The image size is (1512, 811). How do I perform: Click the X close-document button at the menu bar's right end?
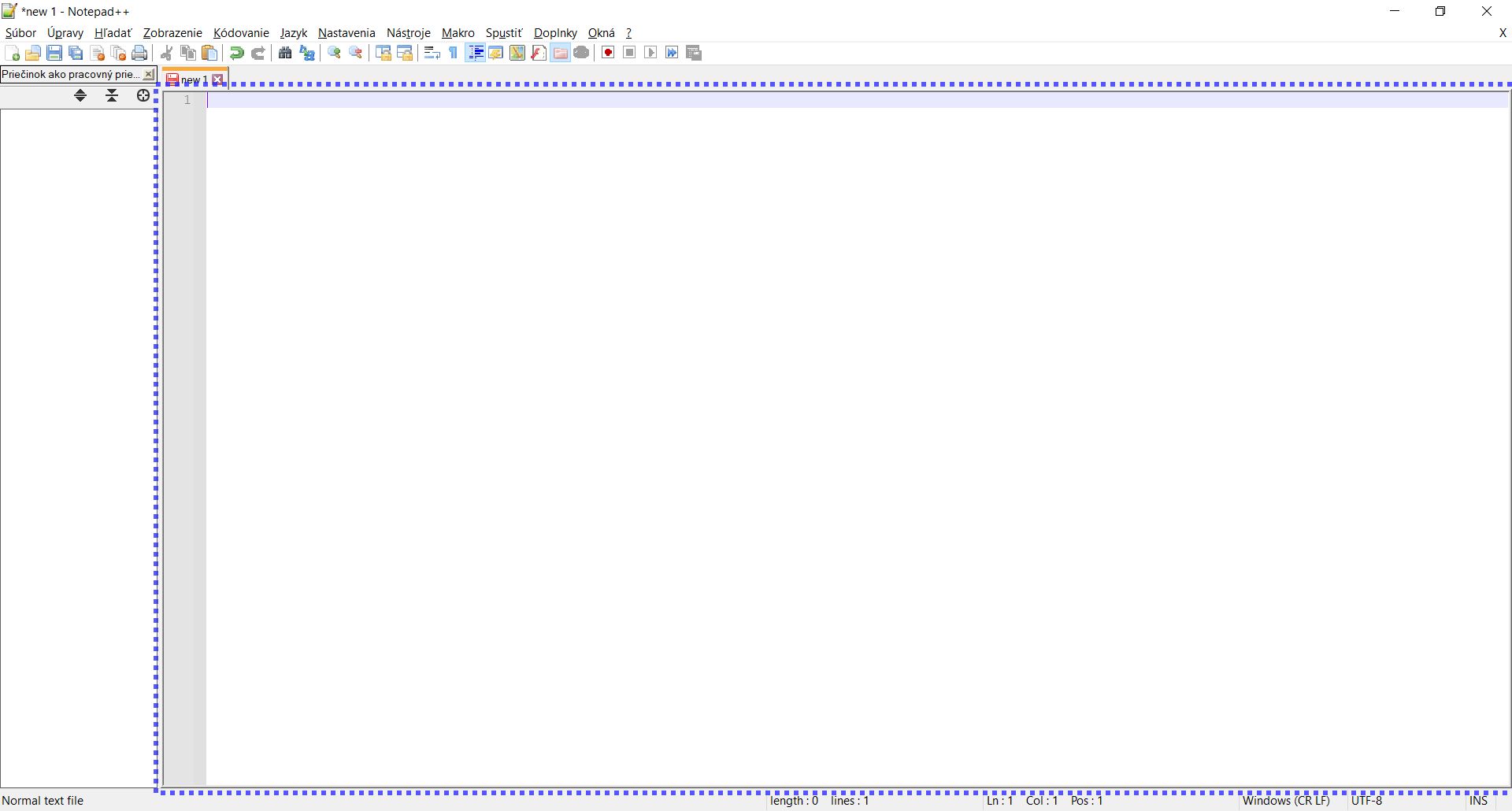coord(1503,33)
